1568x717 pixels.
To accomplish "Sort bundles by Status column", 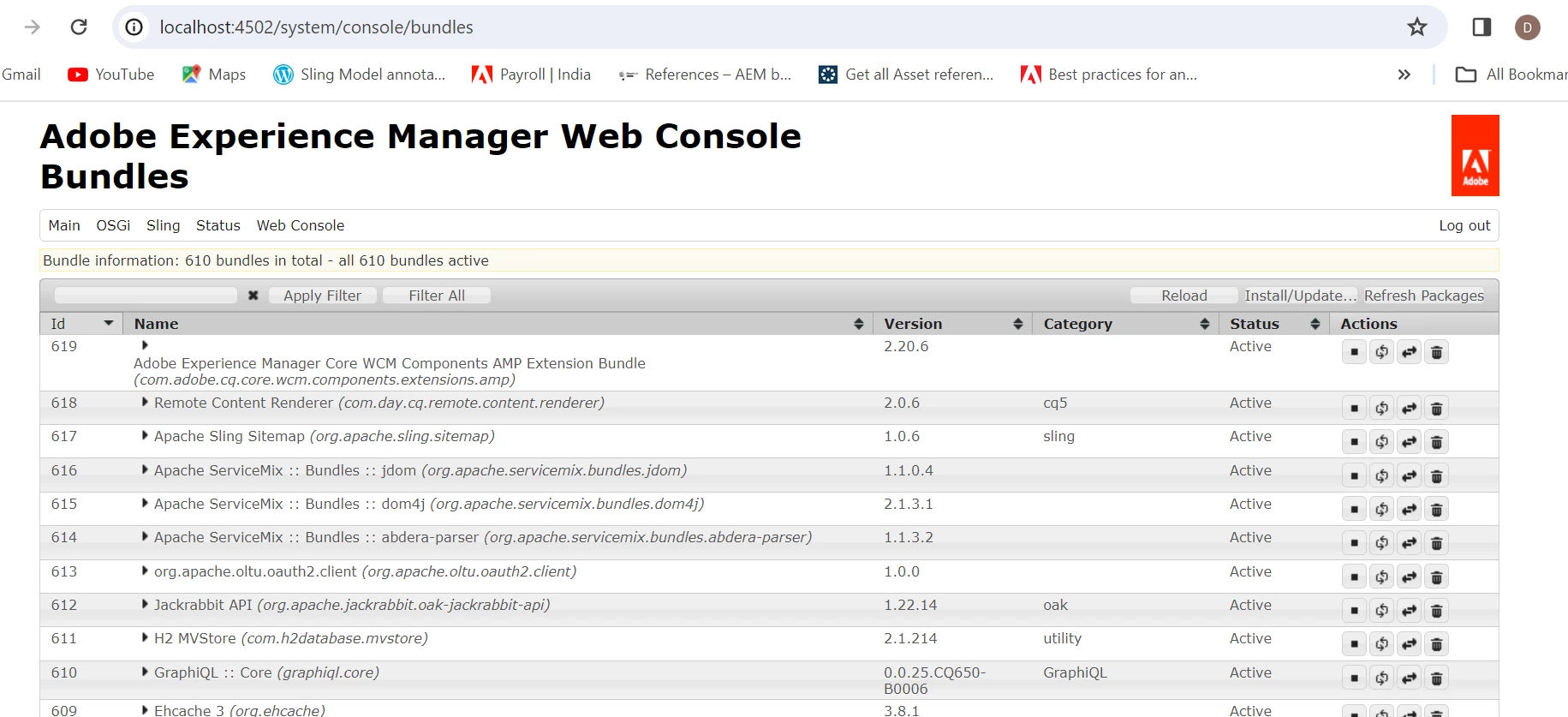I will coord(1273,324).
